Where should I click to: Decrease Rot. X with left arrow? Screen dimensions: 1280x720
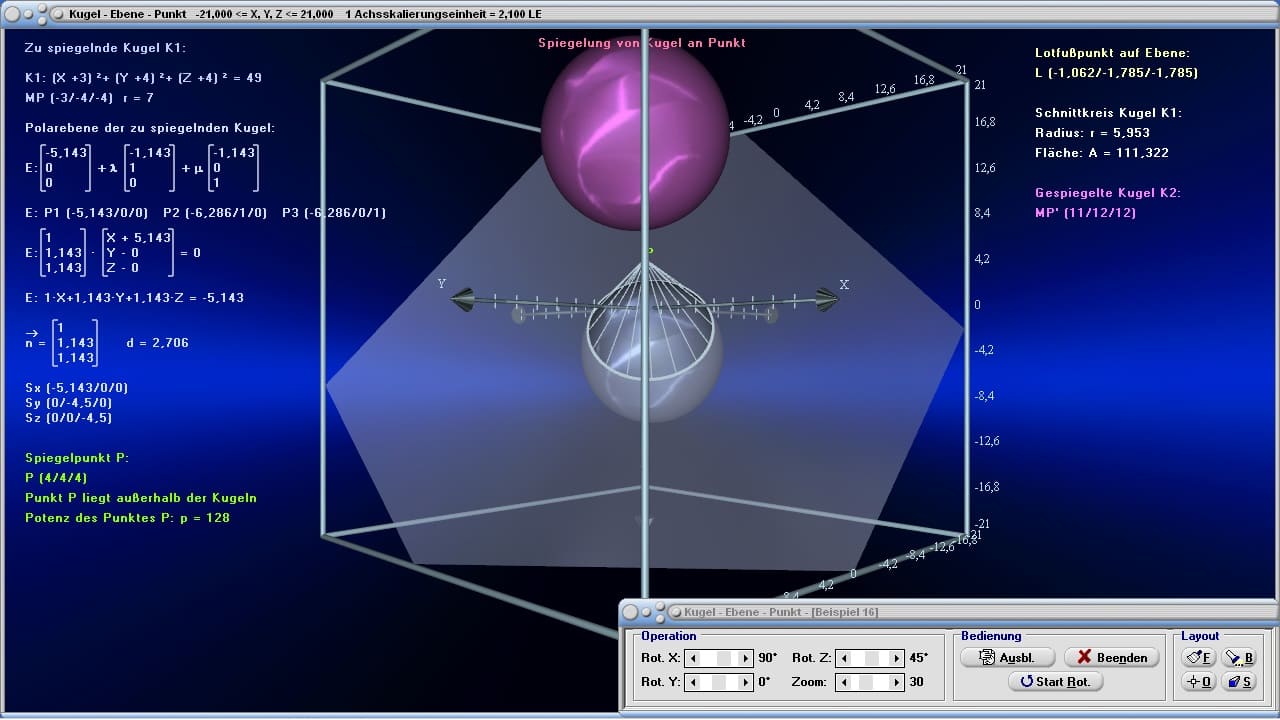692,658
